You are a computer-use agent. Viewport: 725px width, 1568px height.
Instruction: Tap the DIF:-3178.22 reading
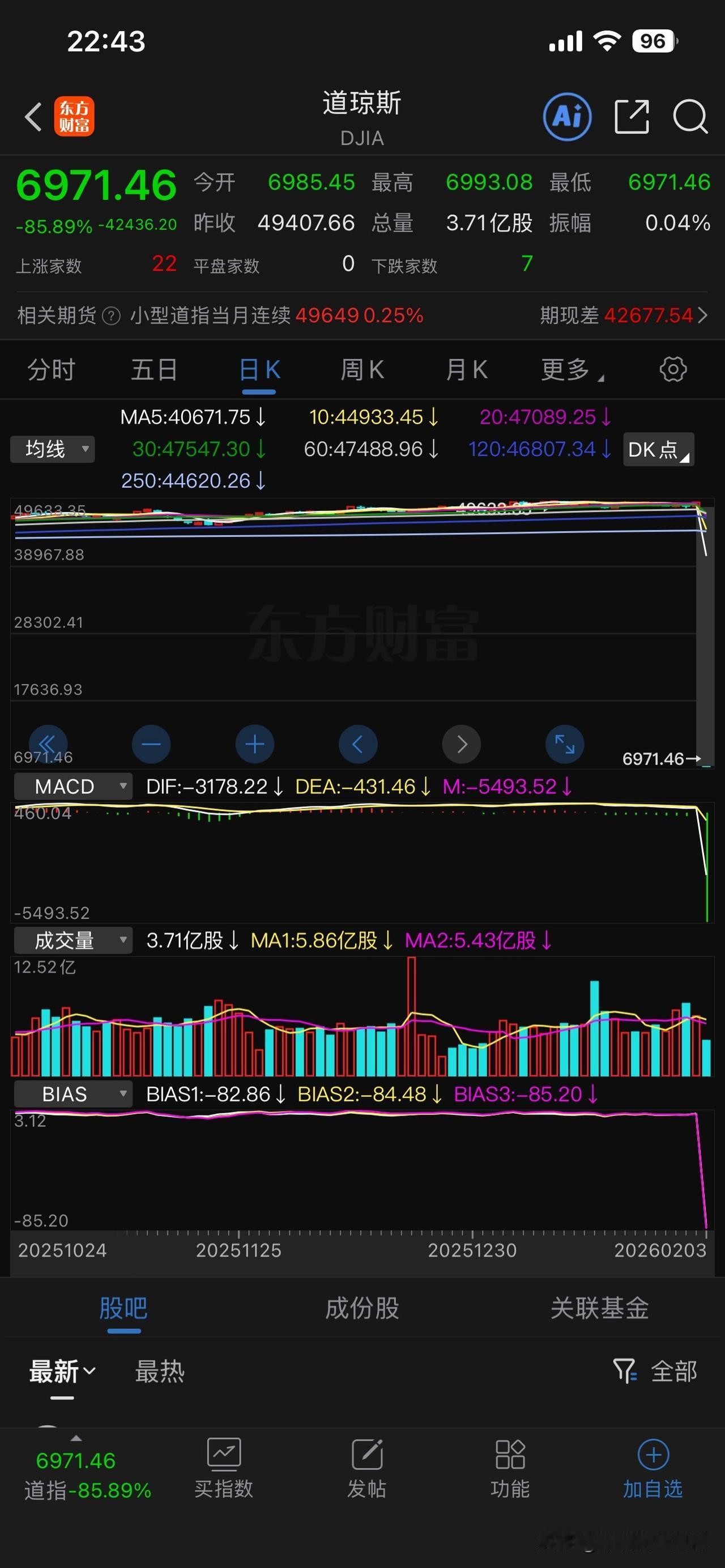[x=215, y=787]
